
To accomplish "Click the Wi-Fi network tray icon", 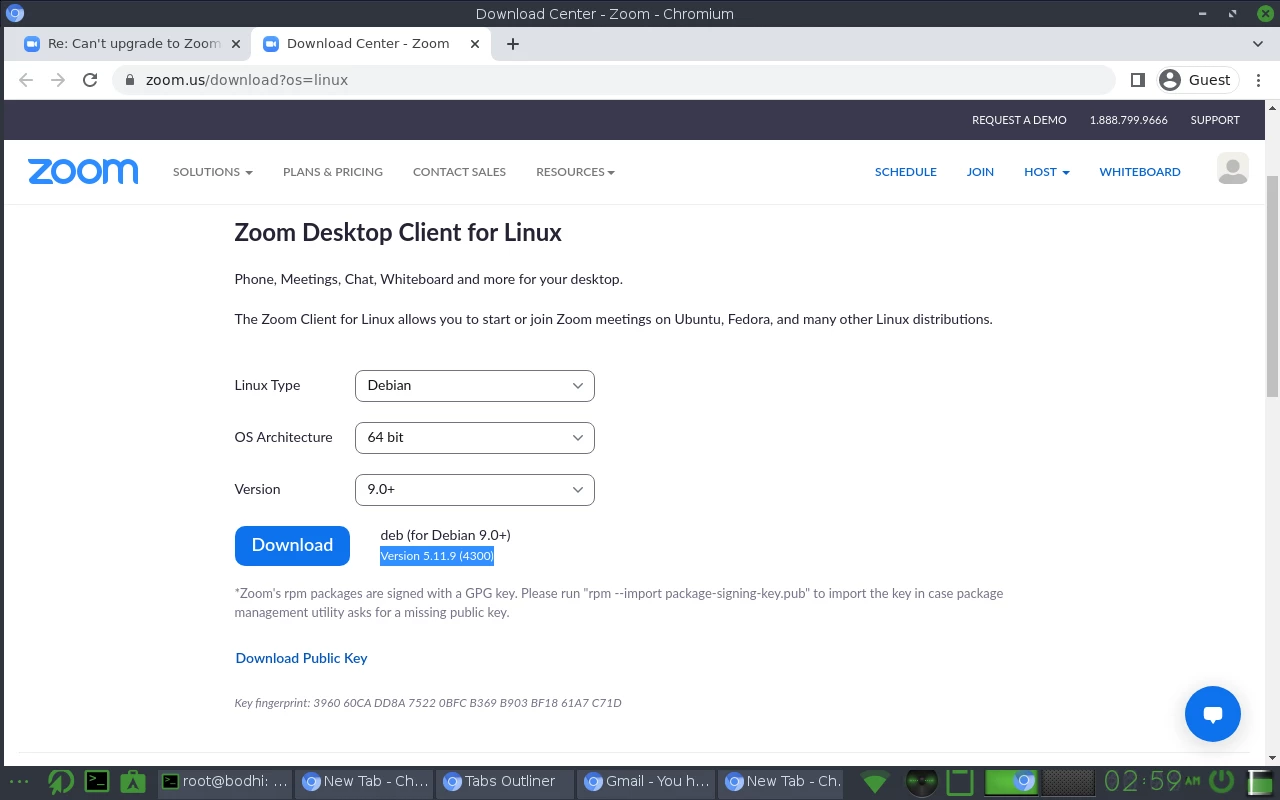I will coord(875,782).
